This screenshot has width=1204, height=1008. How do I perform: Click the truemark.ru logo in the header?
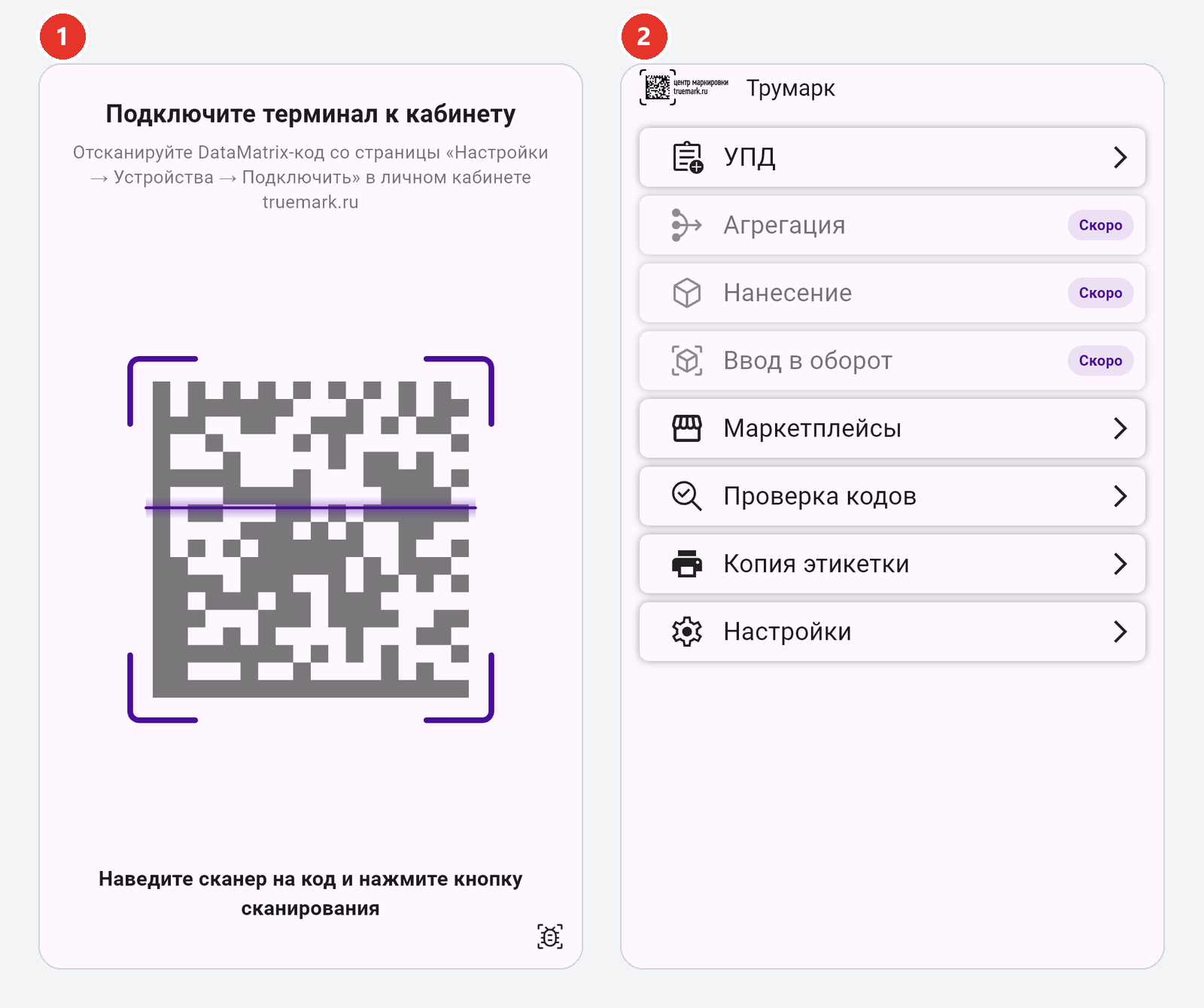[x=684, y=87]
